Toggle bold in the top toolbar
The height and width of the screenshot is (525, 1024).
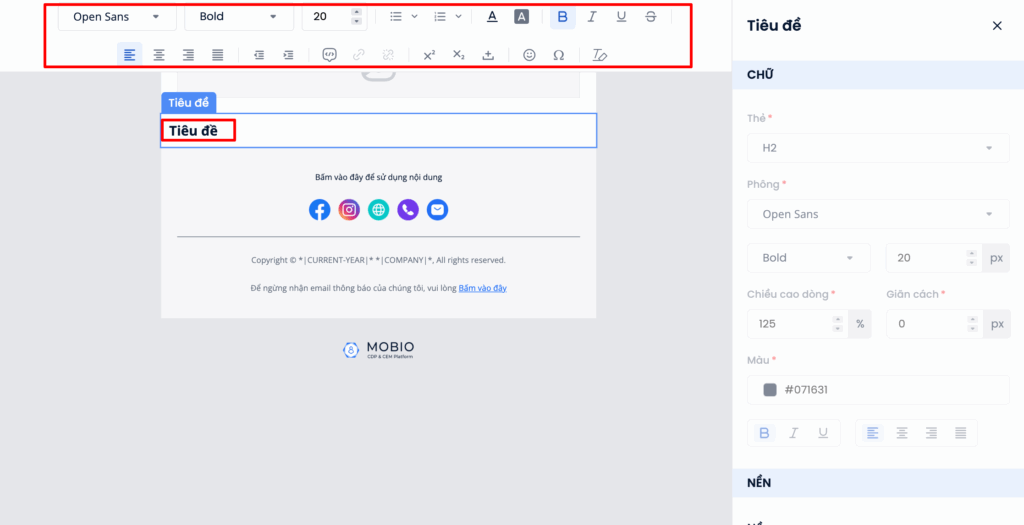coord(562,17)
